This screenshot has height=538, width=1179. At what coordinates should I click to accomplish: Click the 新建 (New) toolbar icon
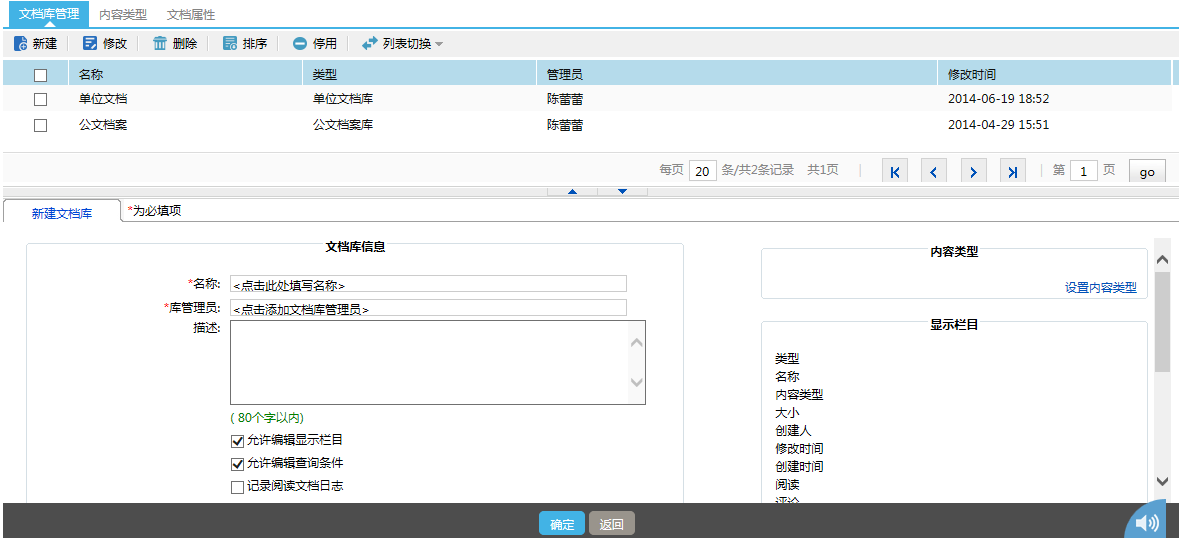(x=20, y=44)
